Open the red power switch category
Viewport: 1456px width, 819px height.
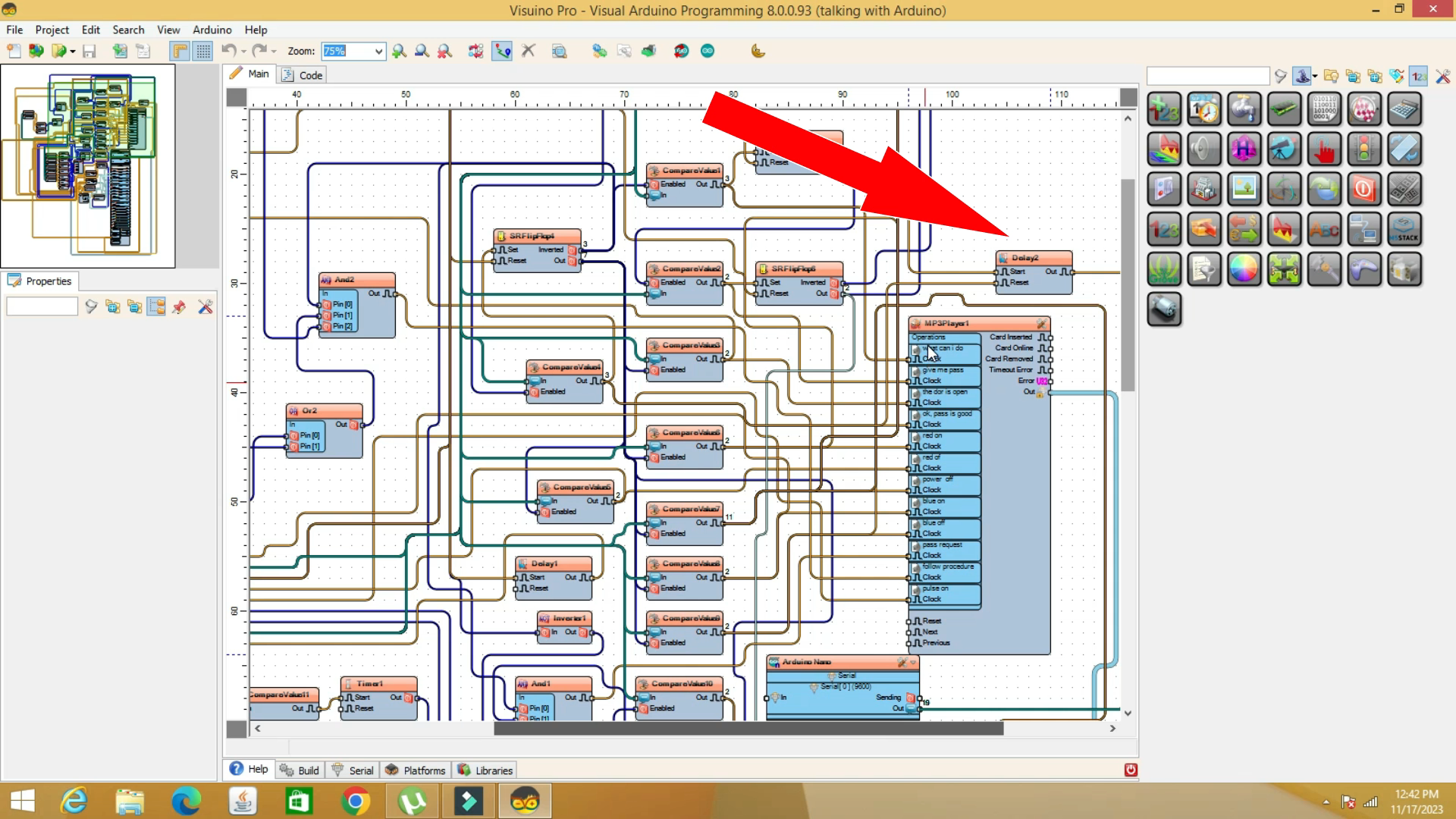tap(1364, 189)
